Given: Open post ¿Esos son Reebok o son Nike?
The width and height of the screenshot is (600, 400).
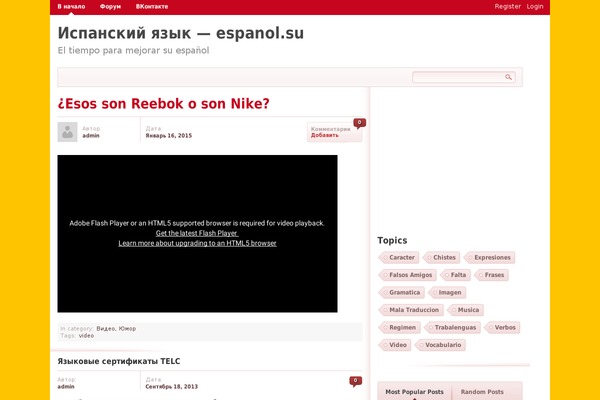Looking at the screenshot, I should coord(163,104).
